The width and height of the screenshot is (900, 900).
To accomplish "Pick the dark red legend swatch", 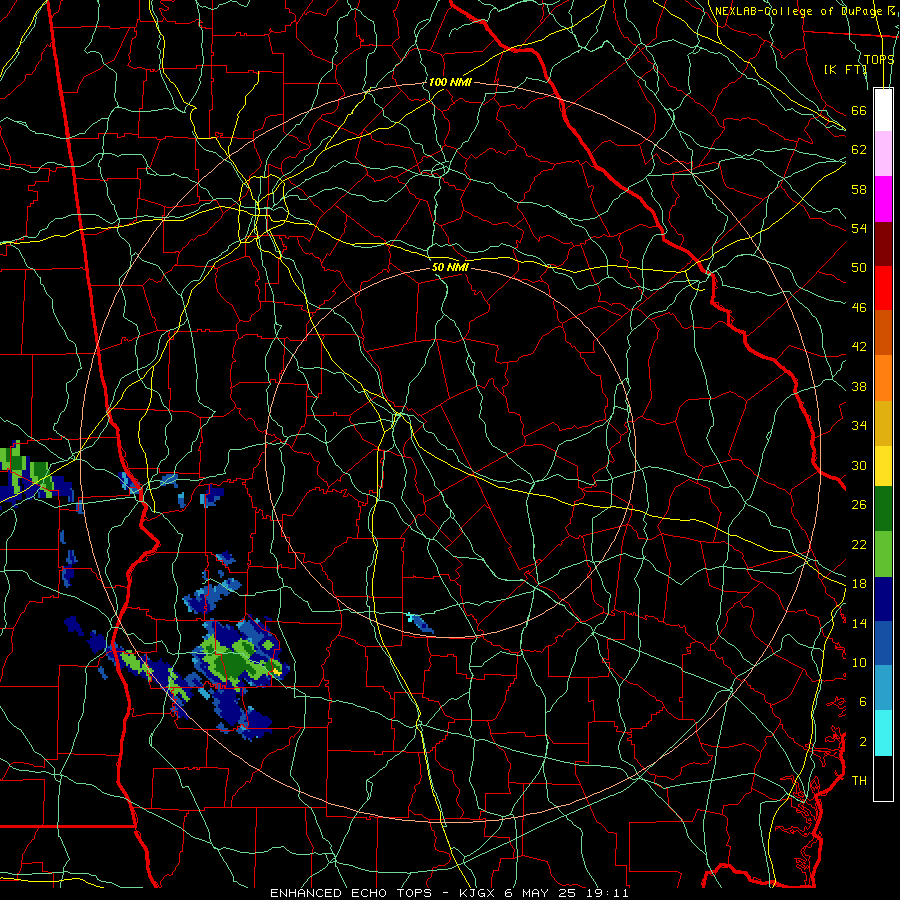I will click(883, 243).
